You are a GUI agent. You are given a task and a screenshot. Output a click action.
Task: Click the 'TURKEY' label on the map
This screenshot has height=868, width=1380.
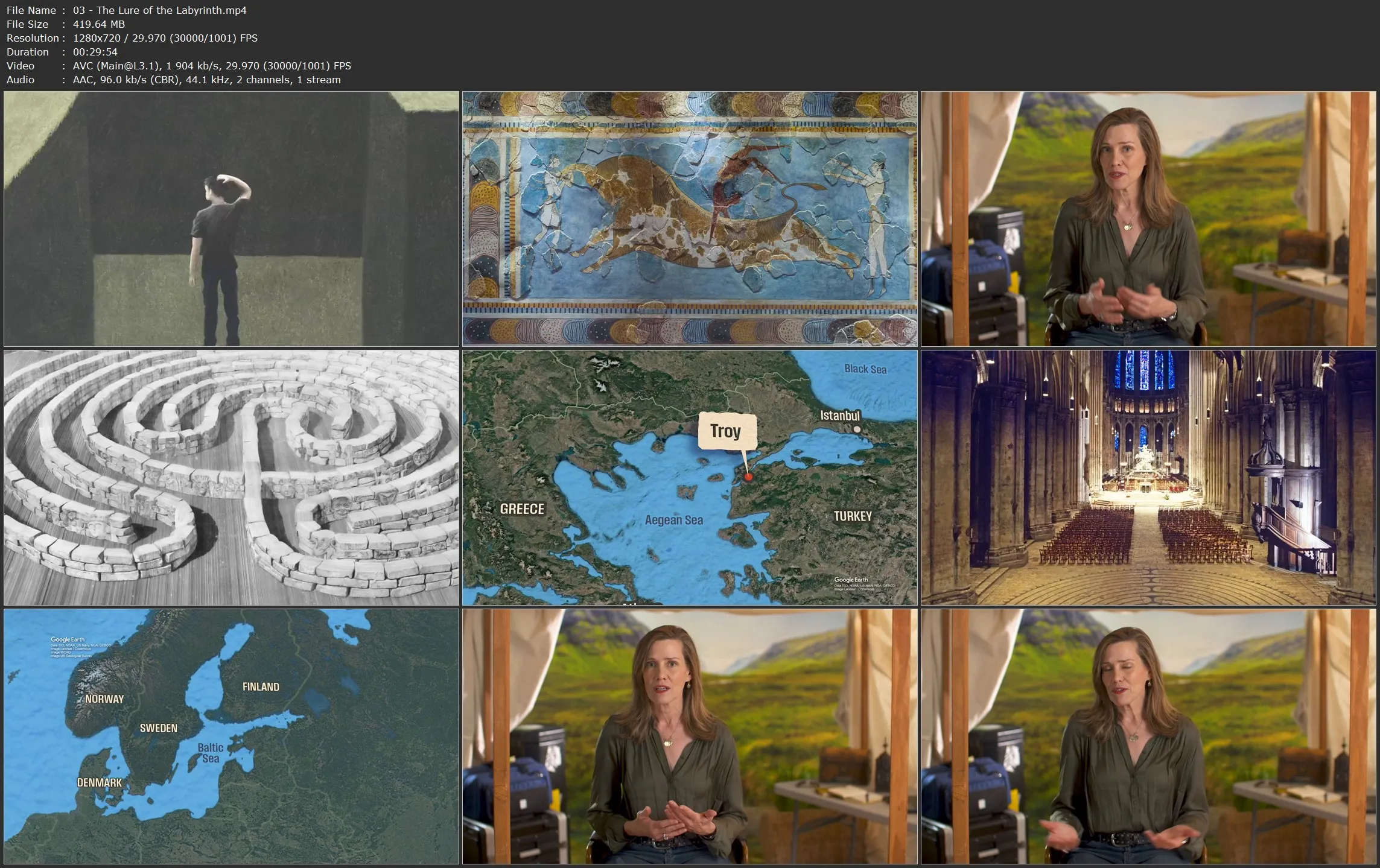(853, 516)
